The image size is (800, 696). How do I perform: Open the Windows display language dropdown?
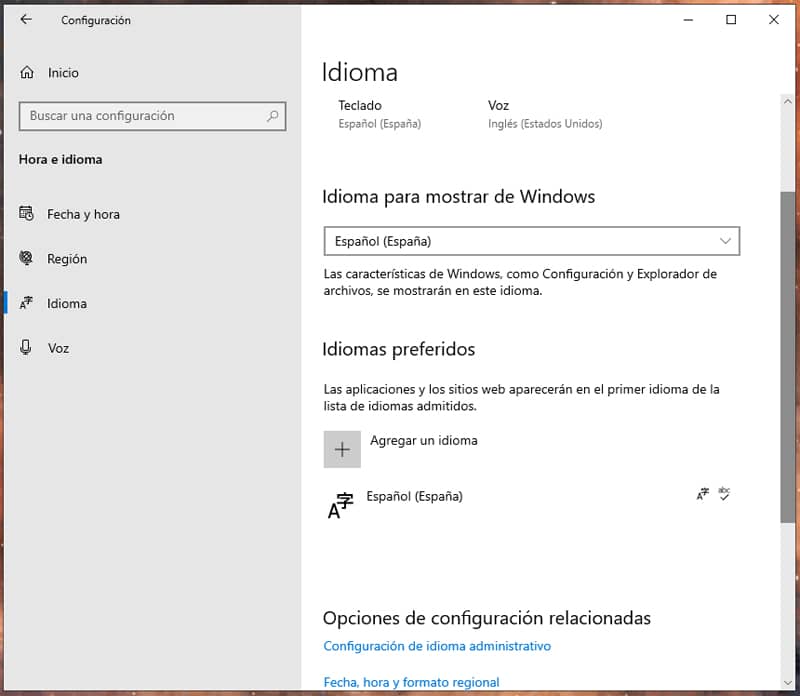pyautogui.click(x=532, y=241)
